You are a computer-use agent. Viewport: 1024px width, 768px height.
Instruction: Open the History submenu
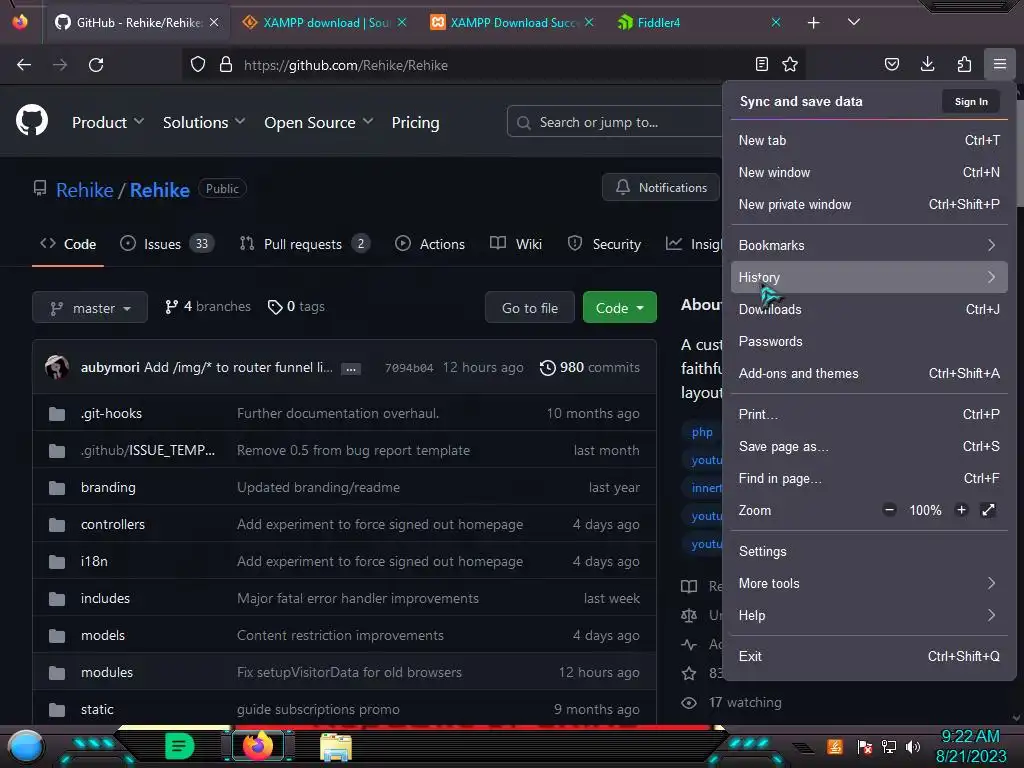click(869, 278)
